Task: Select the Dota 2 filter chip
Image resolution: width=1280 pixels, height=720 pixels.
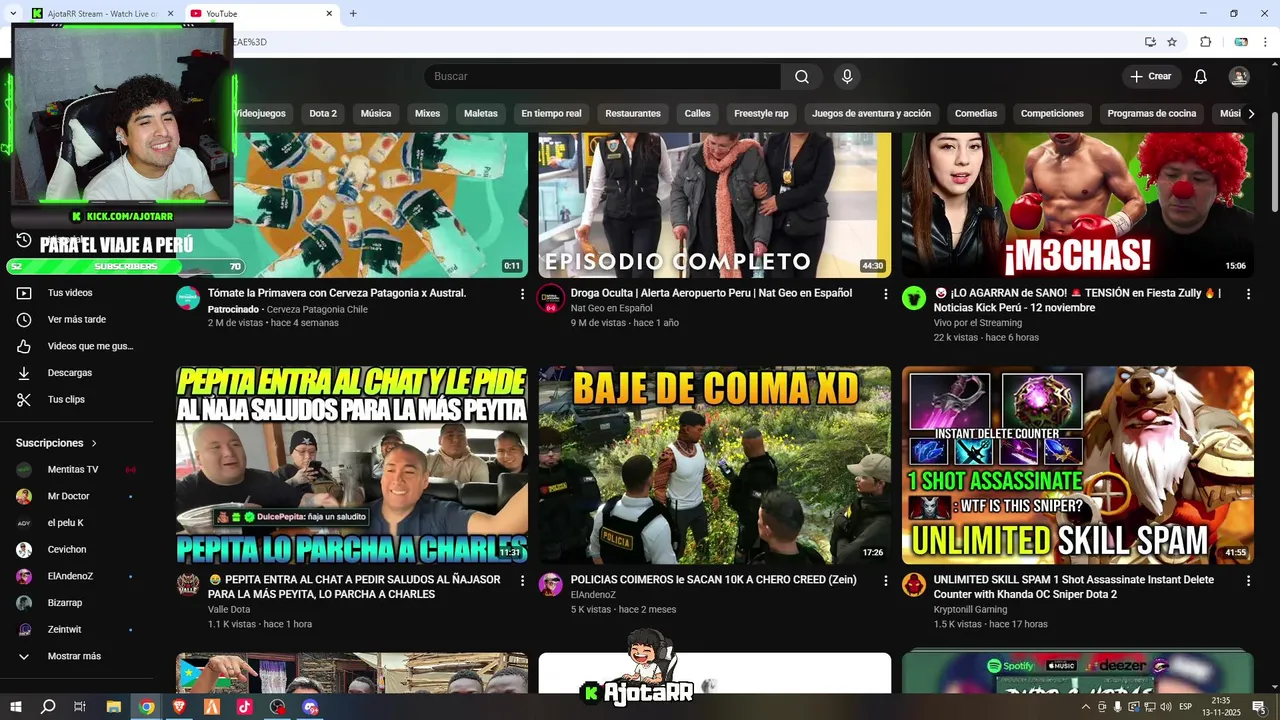Action: click(x=323, y=114)
